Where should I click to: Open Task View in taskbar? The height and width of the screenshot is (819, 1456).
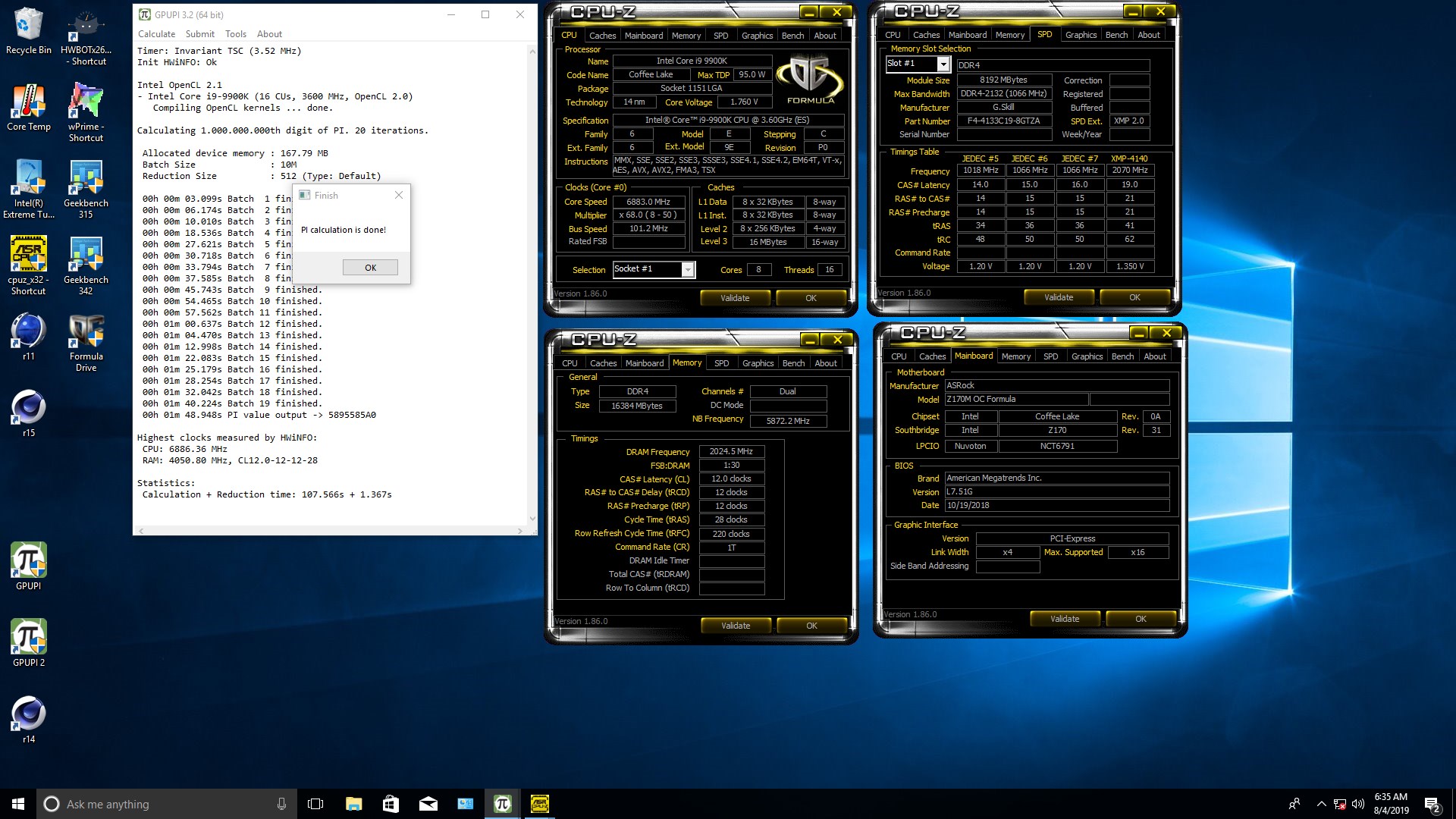(315, 804)
